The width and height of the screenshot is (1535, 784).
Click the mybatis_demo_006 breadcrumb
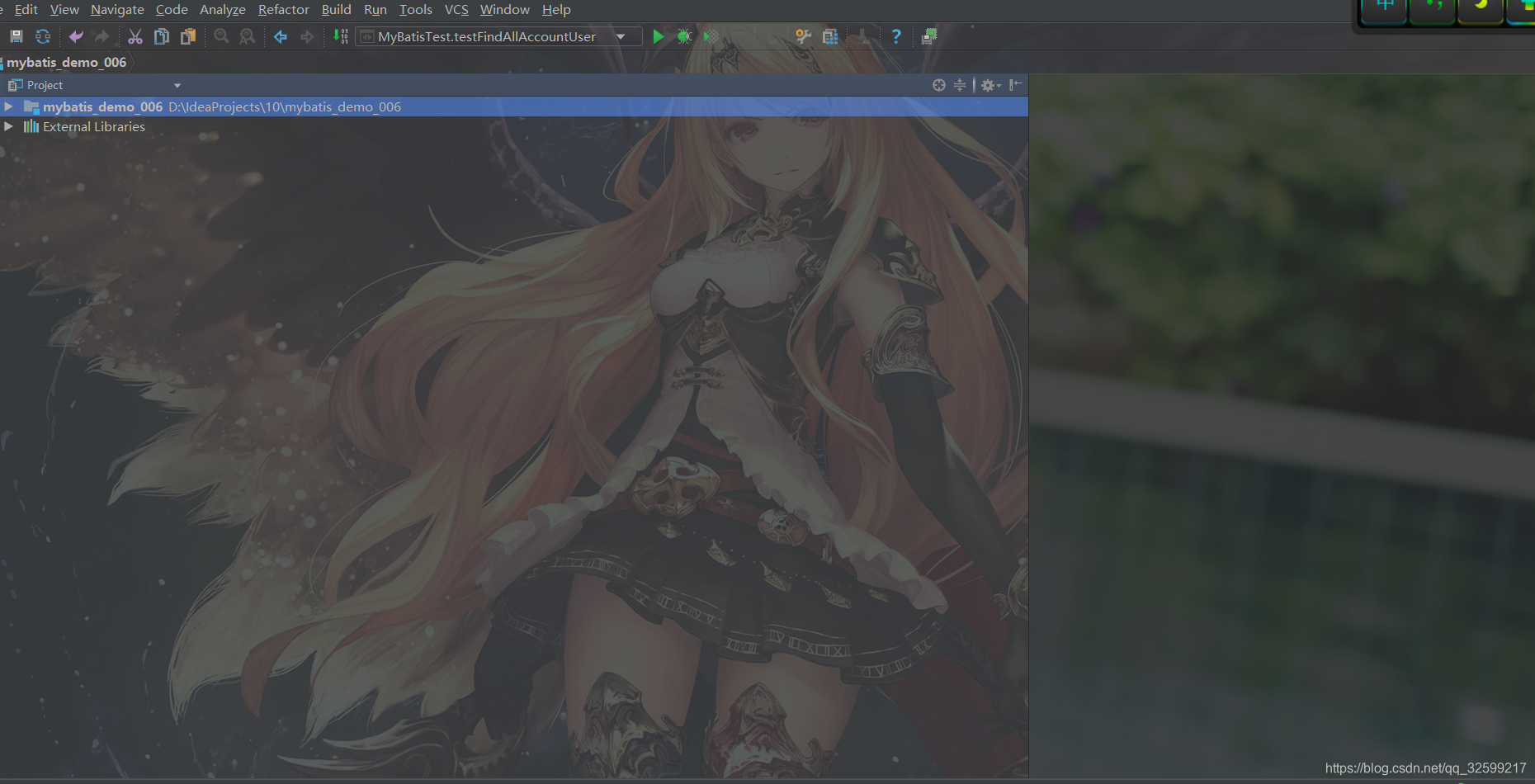pos(67,63)
